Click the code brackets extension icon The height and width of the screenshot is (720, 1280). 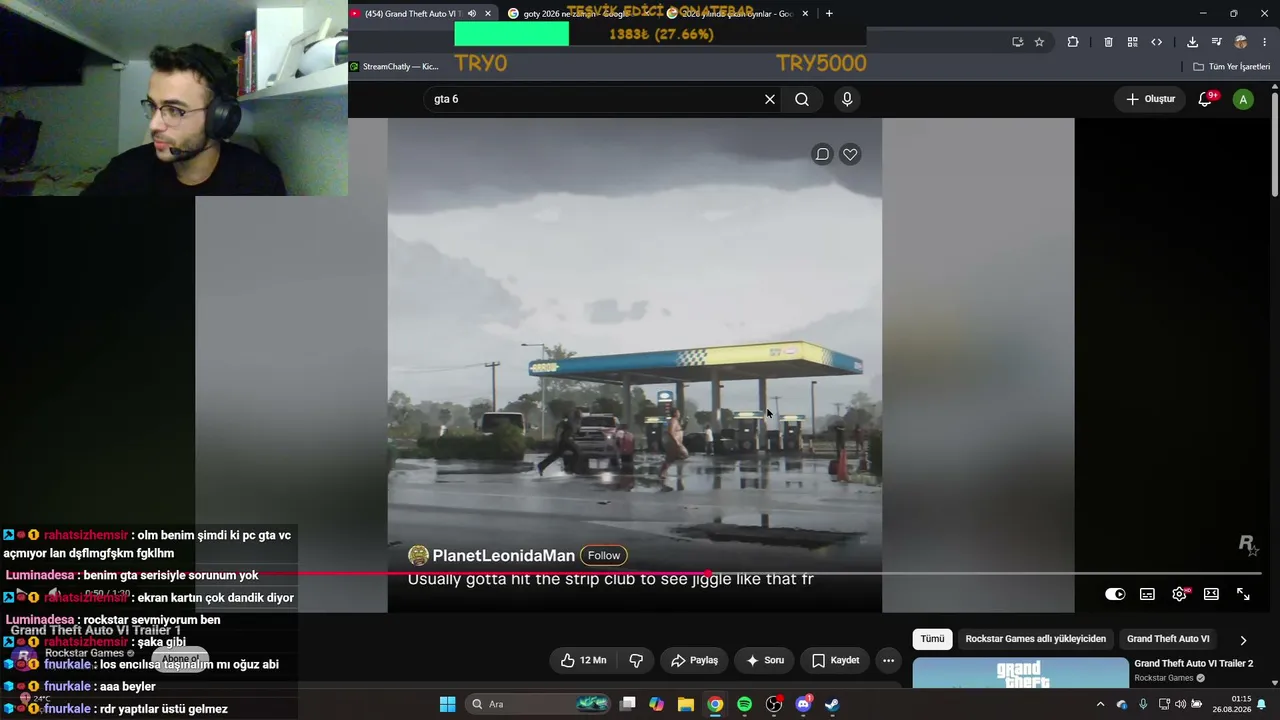click(x=1157, y=42)
